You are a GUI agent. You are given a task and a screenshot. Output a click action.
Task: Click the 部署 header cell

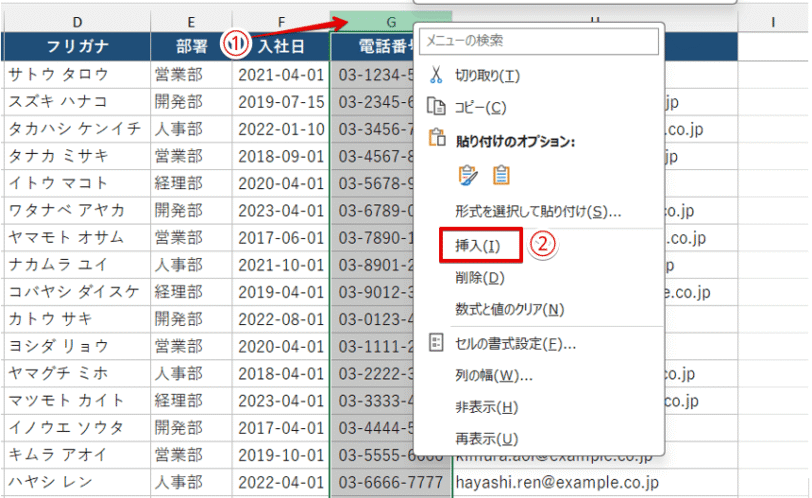[191, 47]
